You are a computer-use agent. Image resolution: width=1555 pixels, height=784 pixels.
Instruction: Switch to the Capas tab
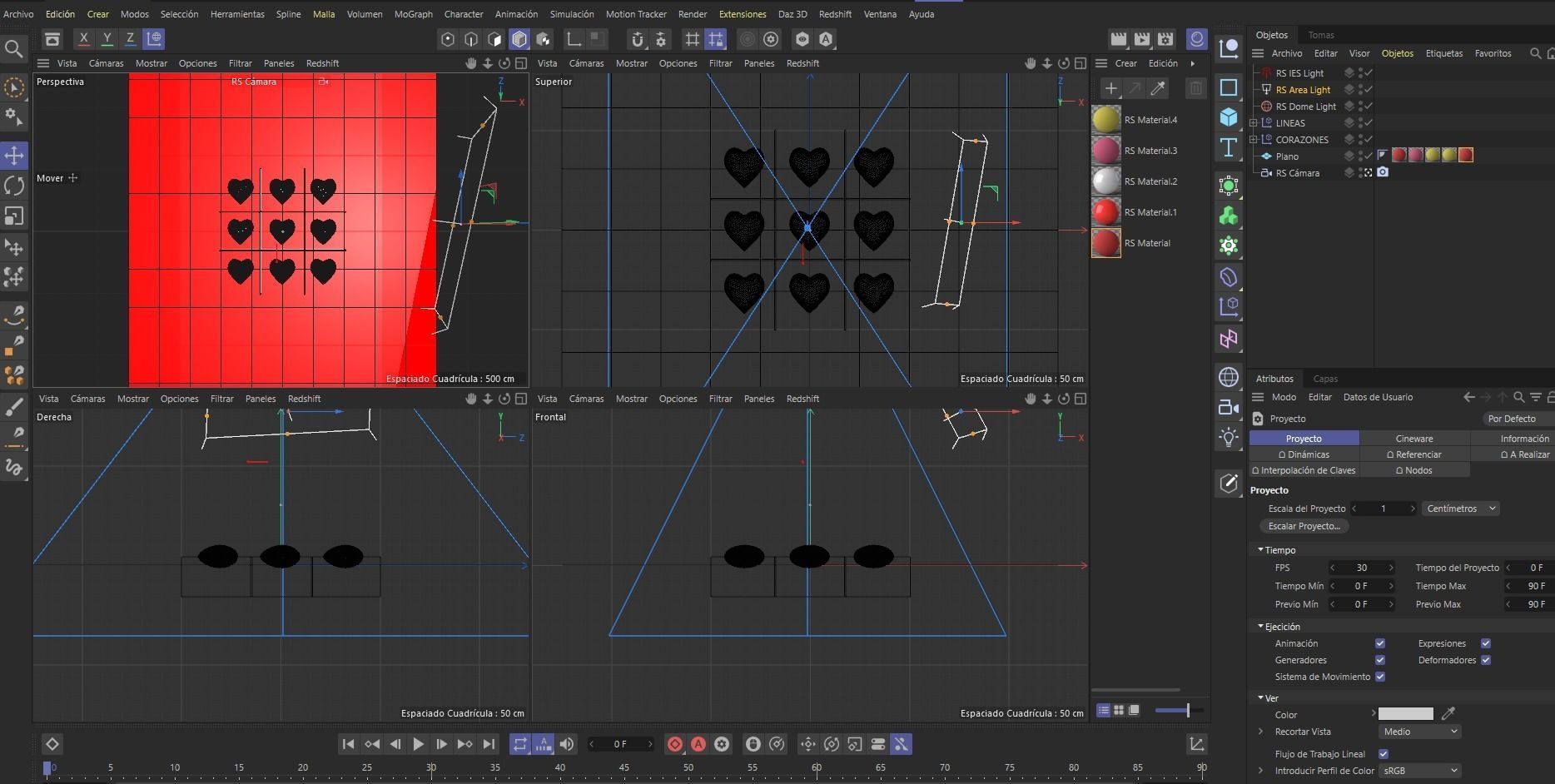pyautogui.click(x=1325, y=379)
